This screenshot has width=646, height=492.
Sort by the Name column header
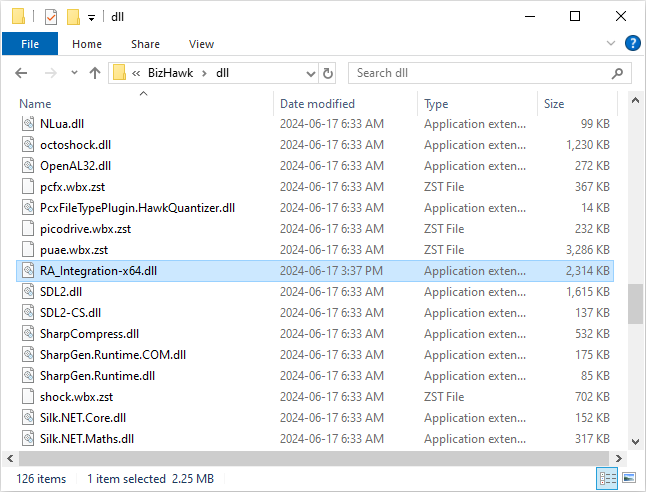tap(35, 104)
